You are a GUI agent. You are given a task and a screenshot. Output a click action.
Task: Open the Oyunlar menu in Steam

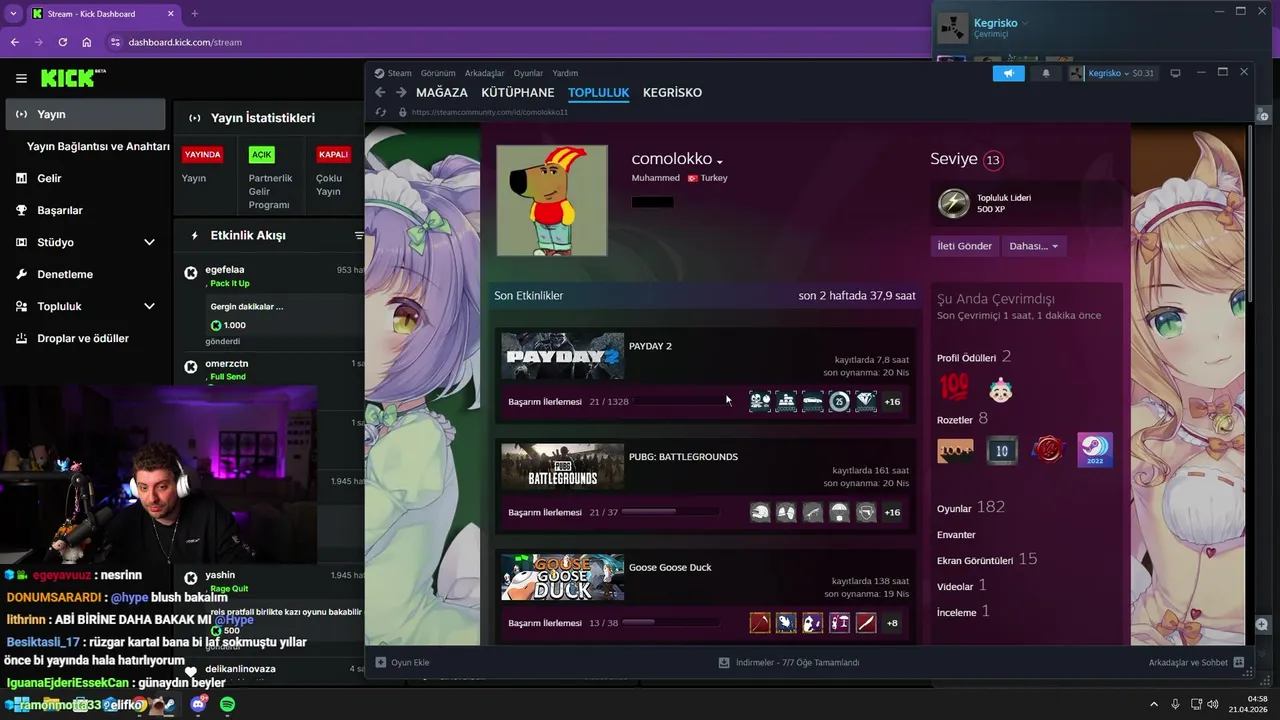528,73
